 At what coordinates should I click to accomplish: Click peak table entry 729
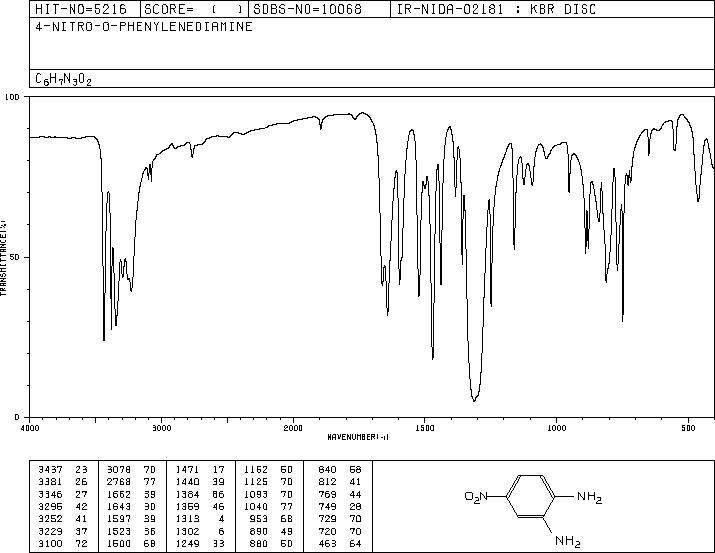click(x=327, y=519)
